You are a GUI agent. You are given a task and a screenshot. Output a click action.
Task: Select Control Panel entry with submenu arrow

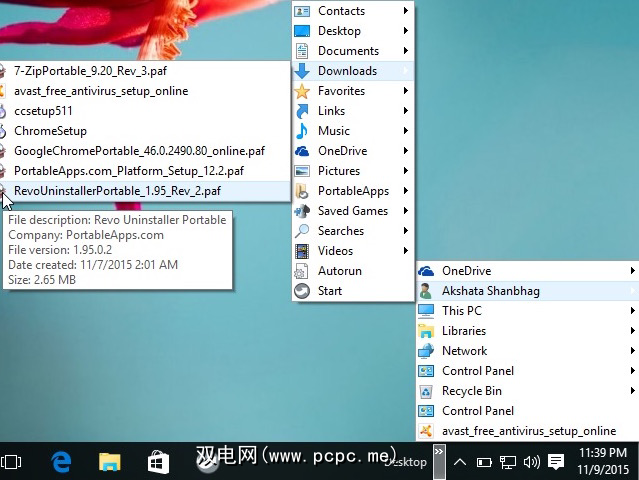coord(527,371)
